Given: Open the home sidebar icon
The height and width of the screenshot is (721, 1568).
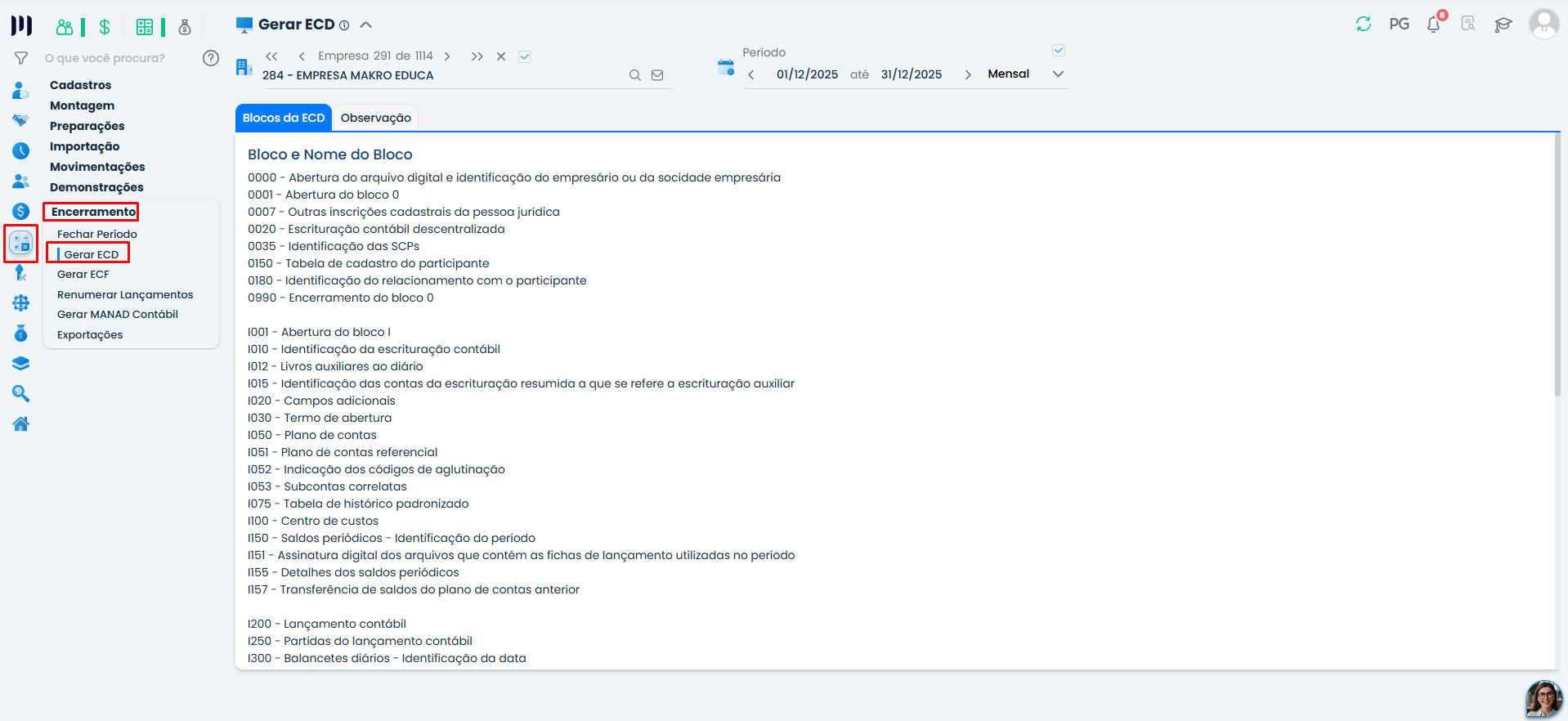Looking at the screenshot, I should pos(21,423).
